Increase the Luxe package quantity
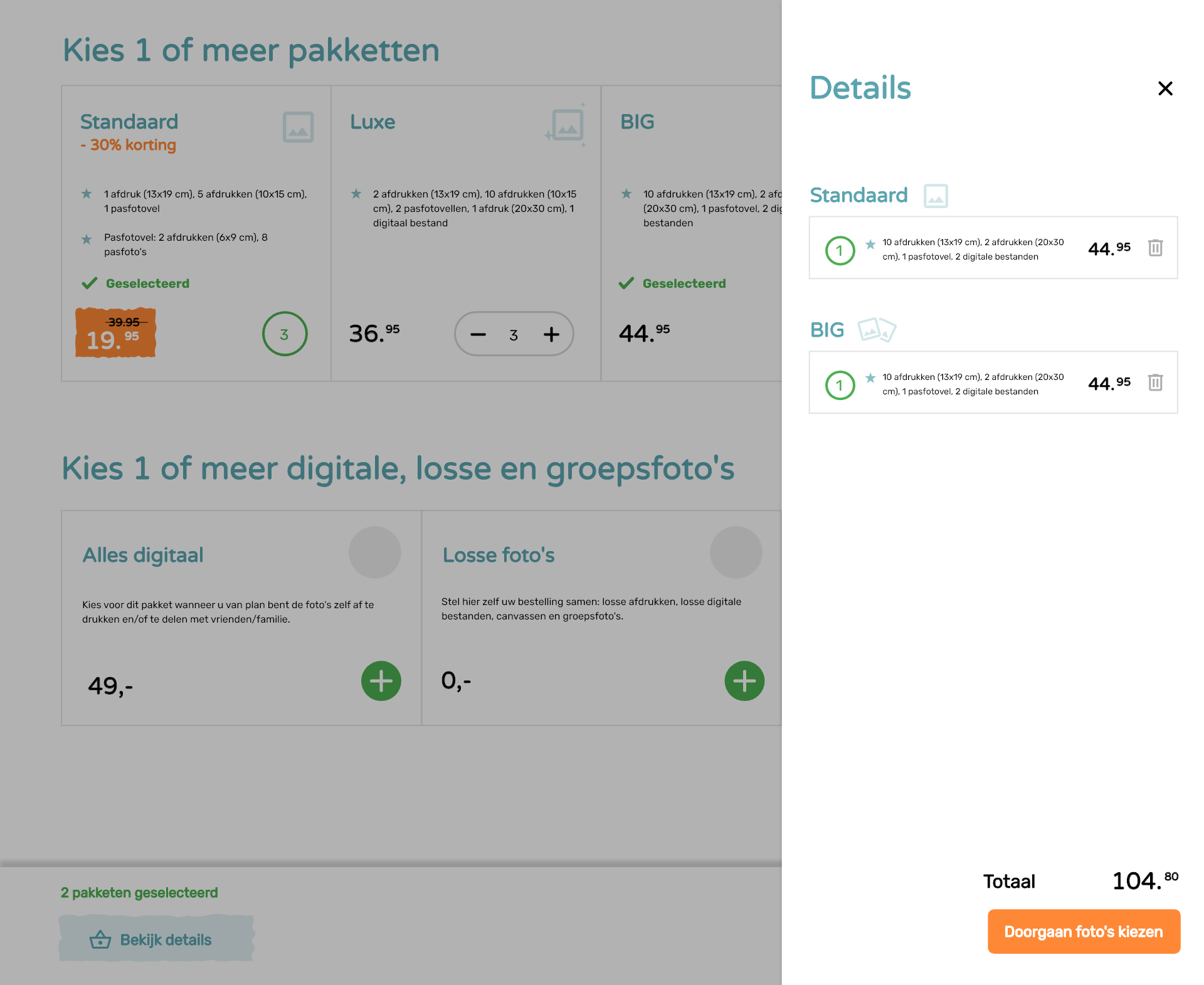 (x=551, y=334)
